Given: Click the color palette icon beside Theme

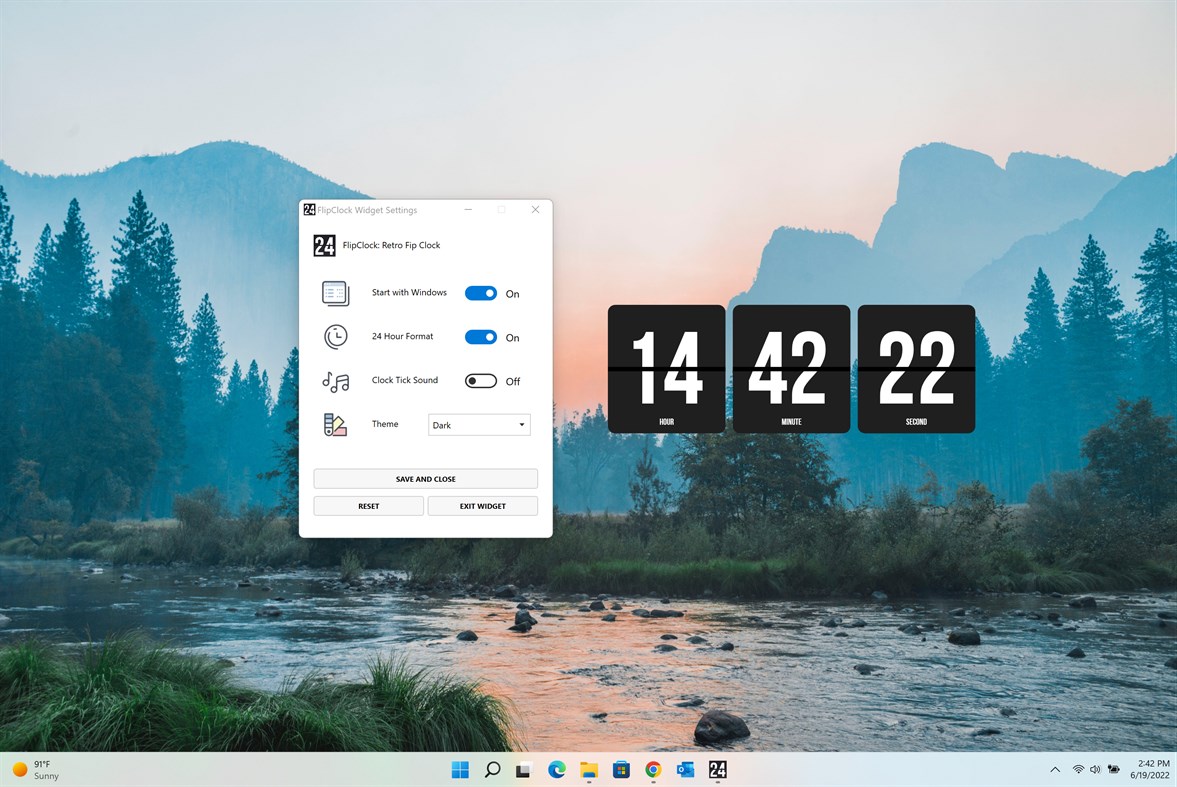Looking at the screenshot, I should (x=335, y=424).
